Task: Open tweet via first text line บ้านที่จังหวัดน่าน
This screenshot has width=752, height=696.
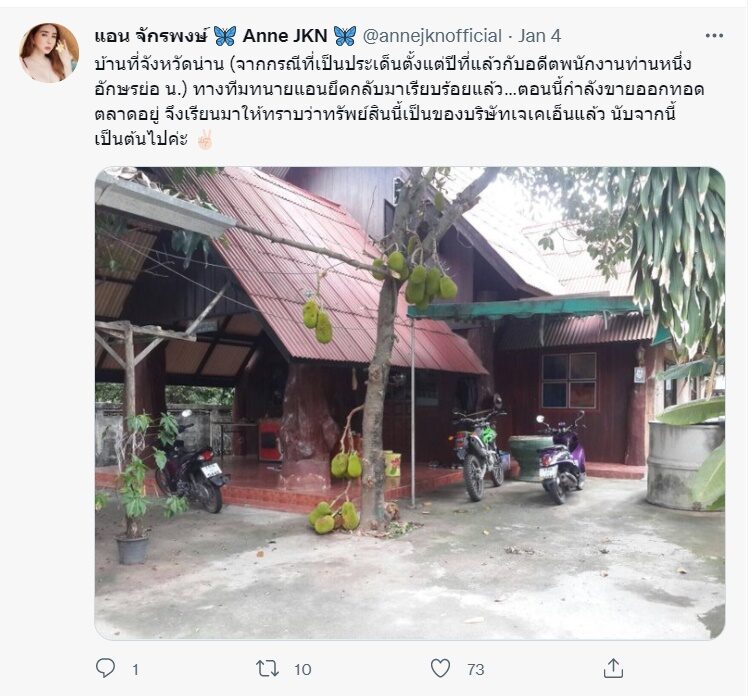Action: 393,64
